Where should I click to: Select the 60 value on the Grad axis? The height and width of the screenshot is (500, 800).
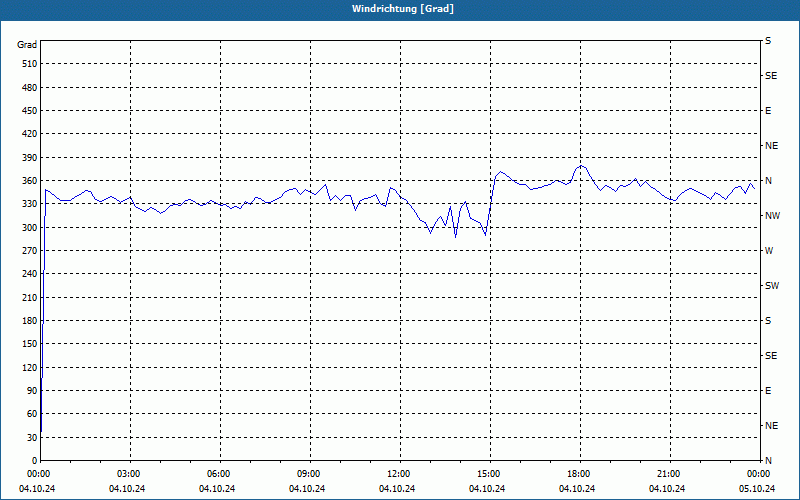(32, 413)
